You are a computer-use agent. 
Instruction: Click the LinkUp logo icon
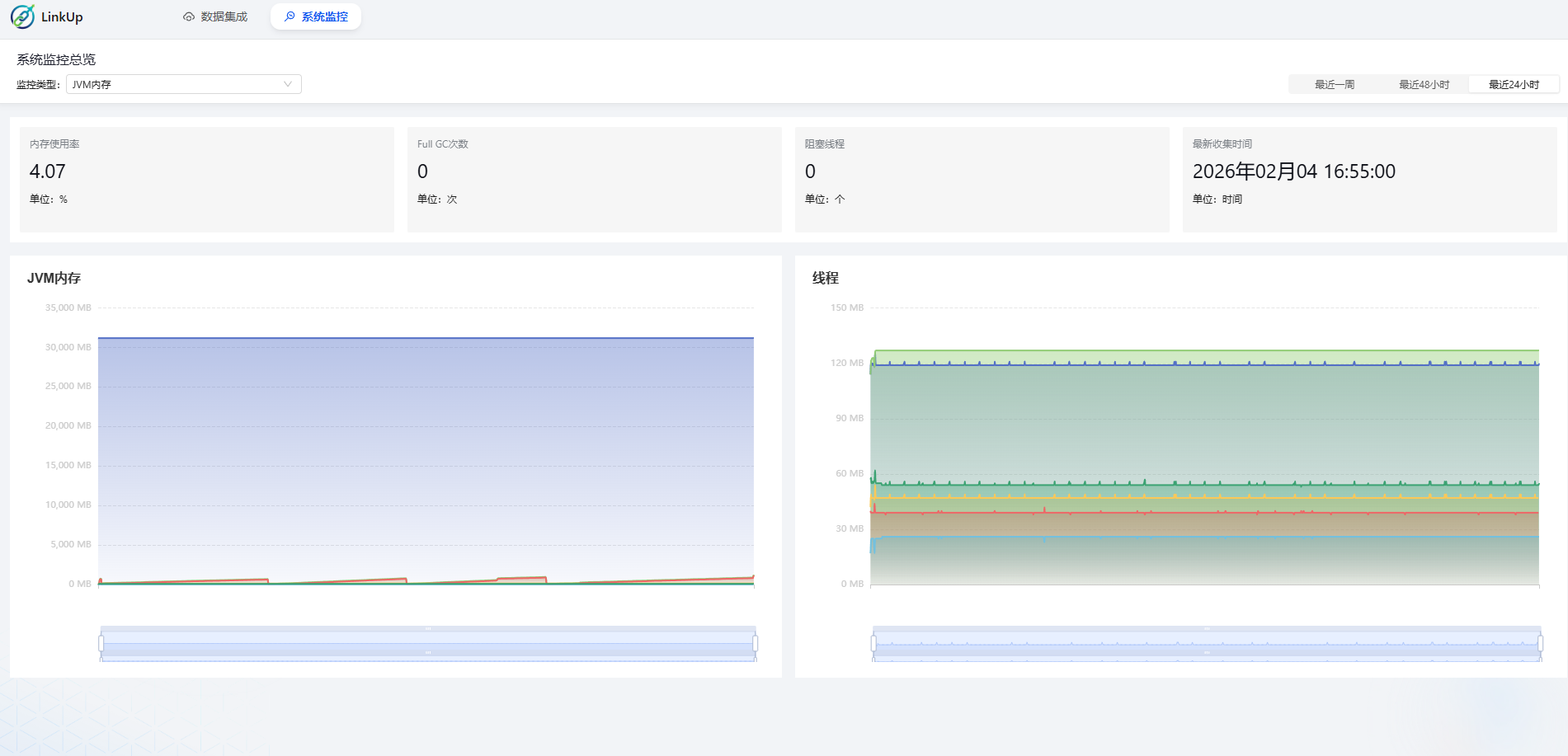tap(23, 16)
